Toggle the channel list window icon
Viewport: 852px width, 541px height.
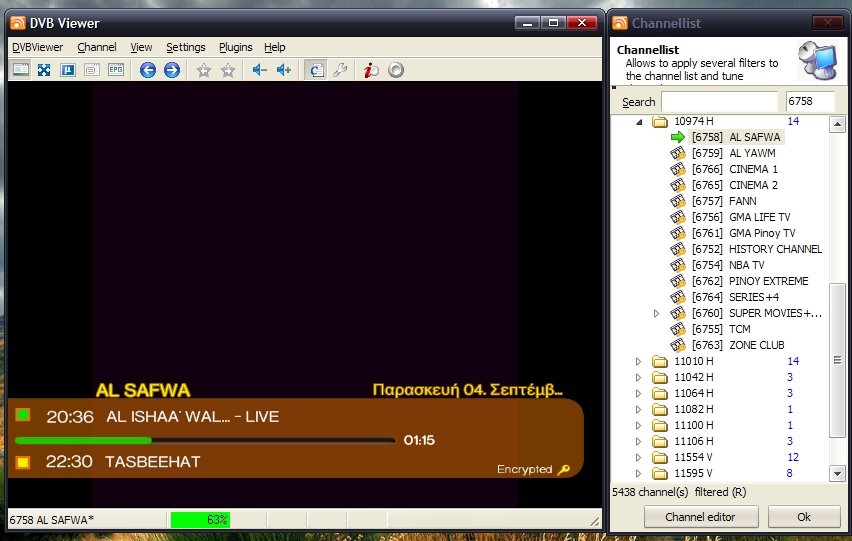tap(316, 70)
